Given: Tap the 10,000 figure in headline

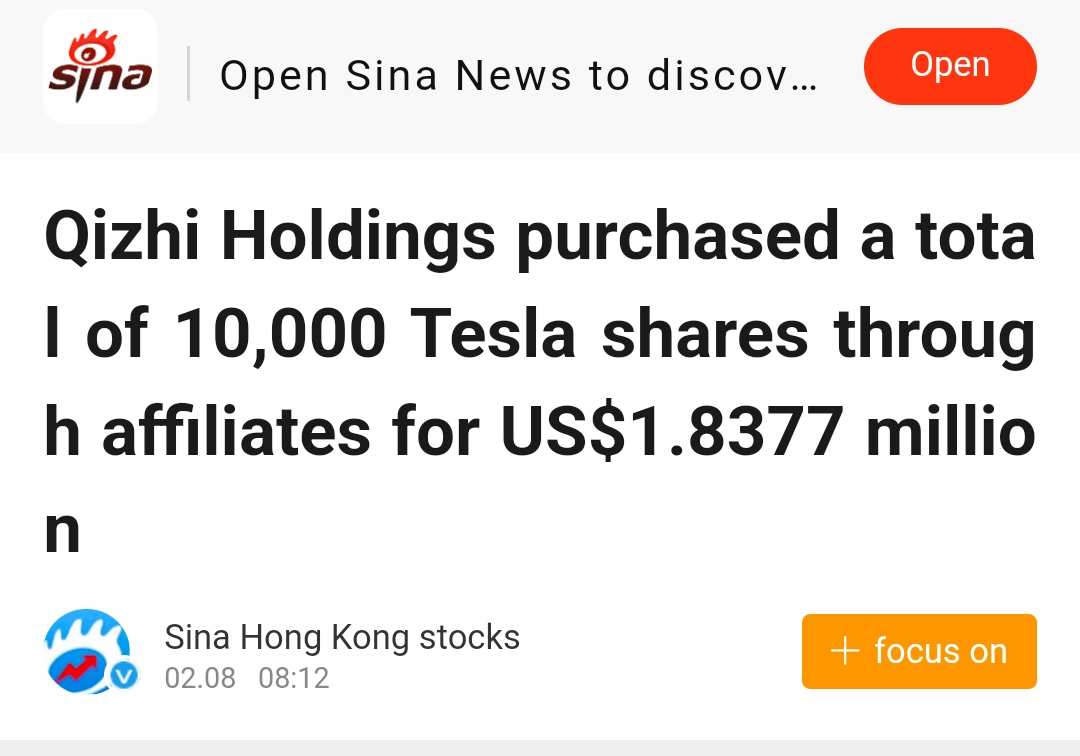Looking at the screenshot, I should 279,335.
